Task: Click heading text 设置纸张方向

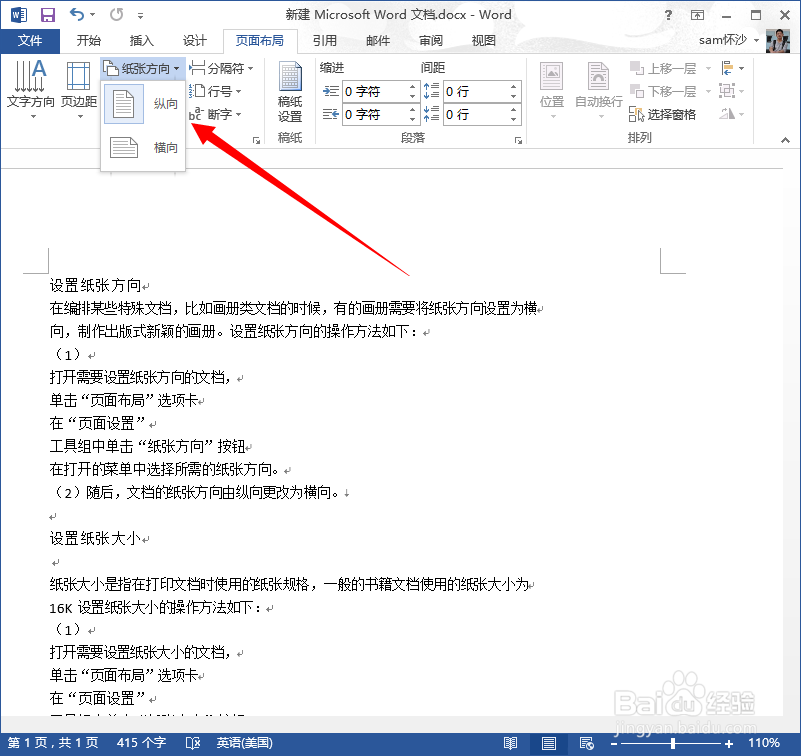Action: click(95, 285)
